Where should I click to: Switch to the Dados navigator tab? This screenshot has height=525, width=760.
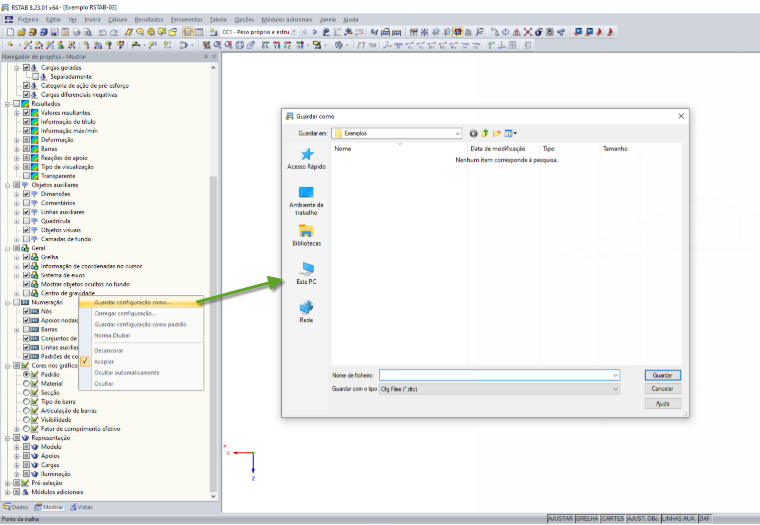16,507
